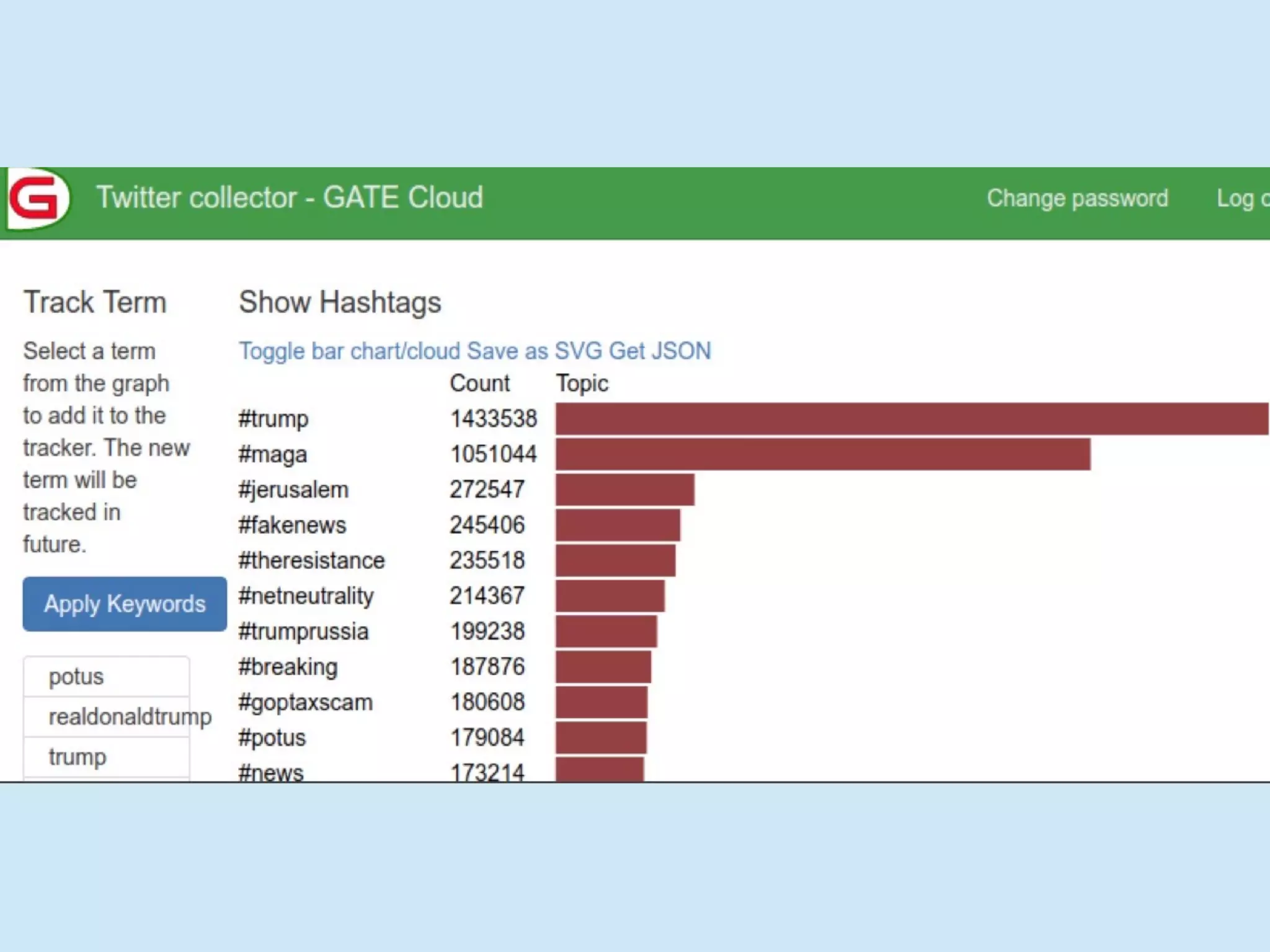Toggle bar chart/cloud view
Screen dimensions: 1270x952
[x=350, y=351]
